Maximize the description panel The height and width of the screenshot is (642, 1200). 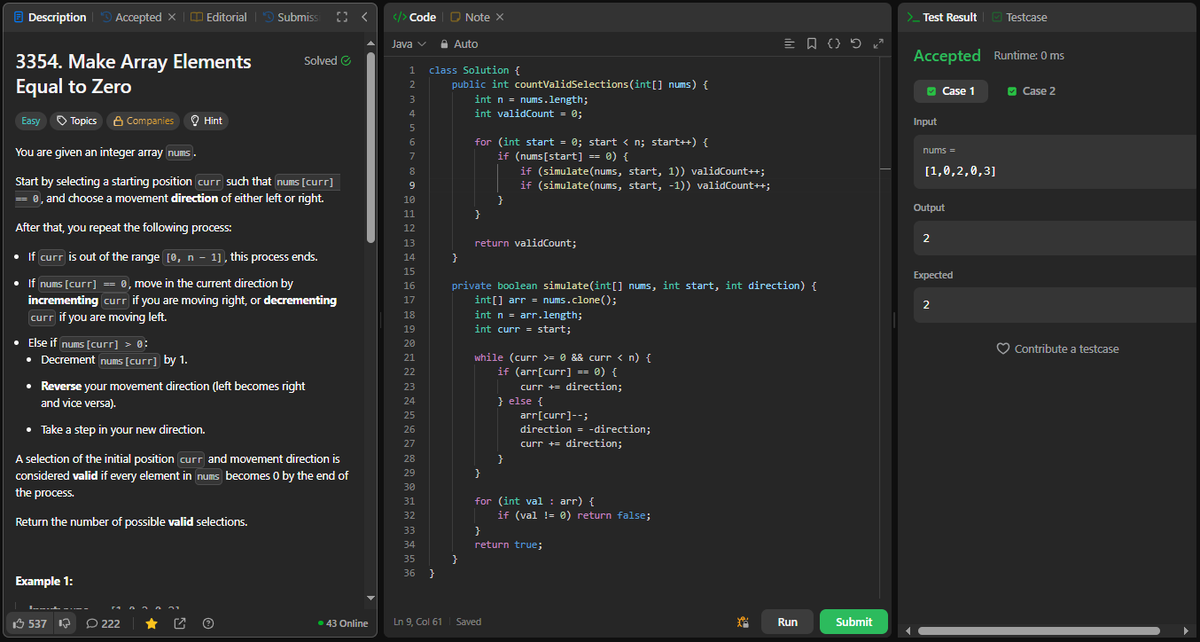[342, 17]
